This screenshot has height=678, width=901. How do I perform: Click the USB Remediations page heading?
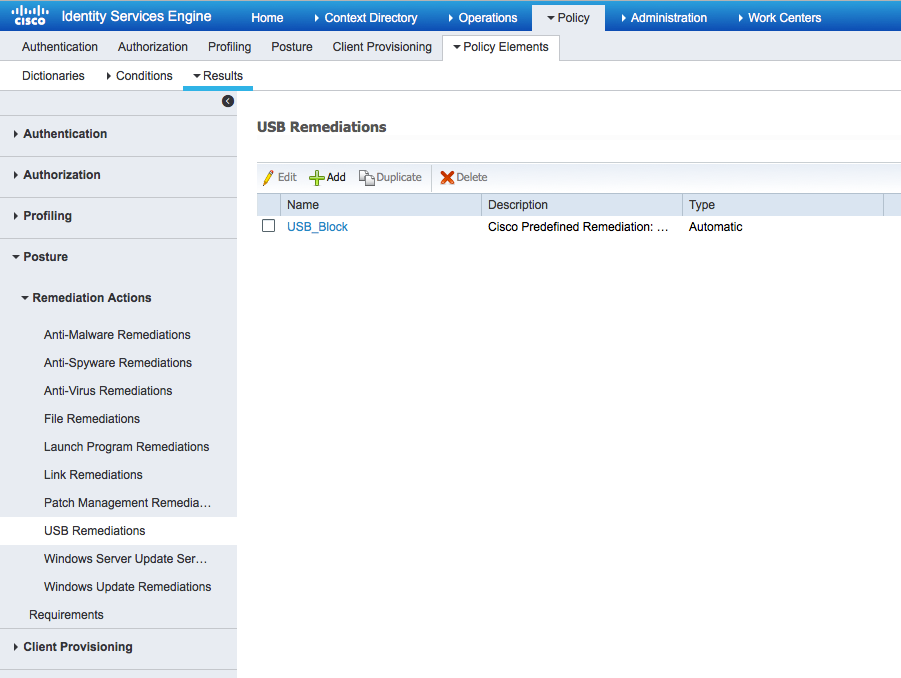click(322, 127)
